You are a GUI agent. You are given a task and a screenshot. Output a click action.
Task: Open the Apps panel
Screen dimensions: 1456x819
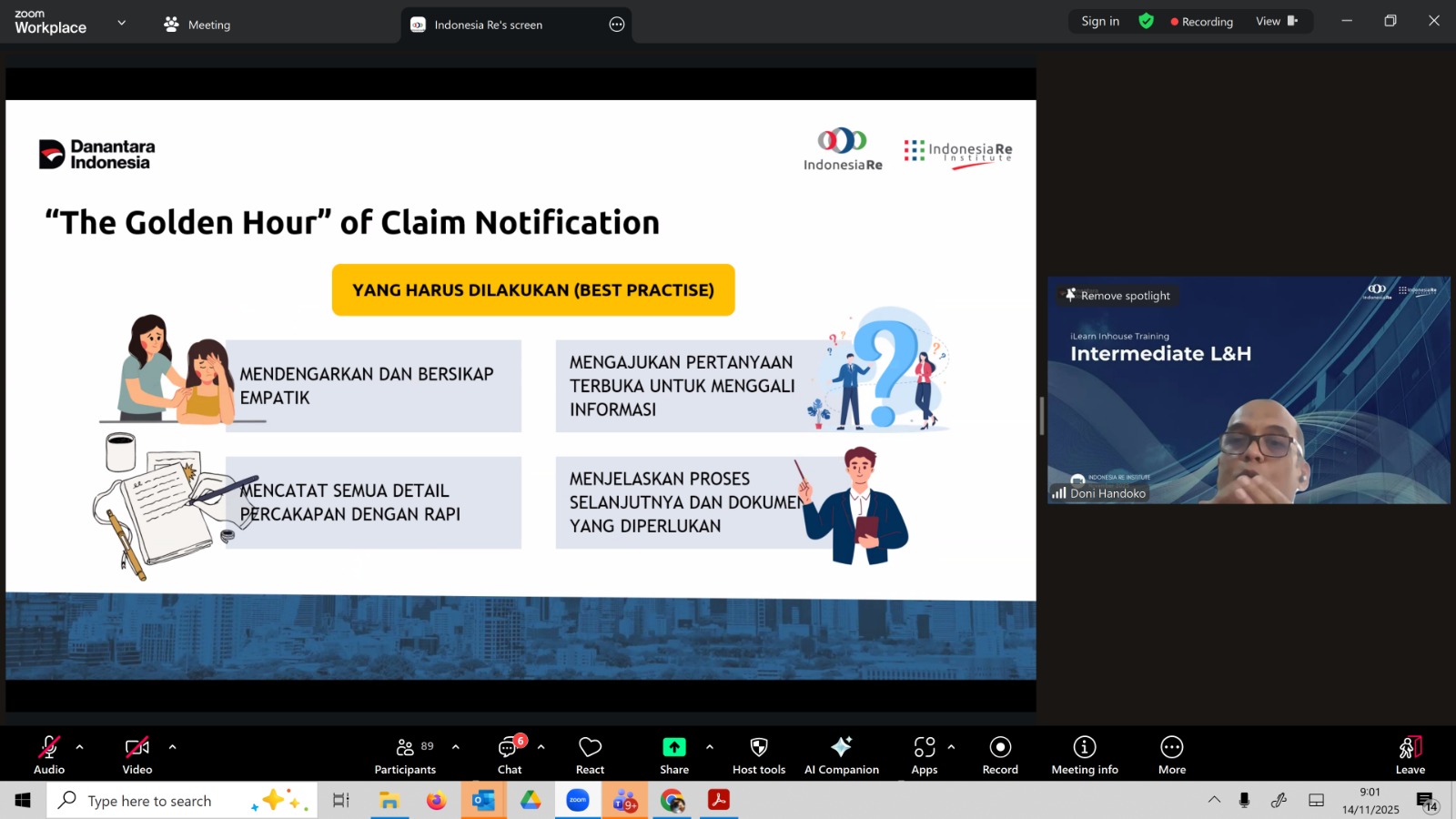(924, 755)
